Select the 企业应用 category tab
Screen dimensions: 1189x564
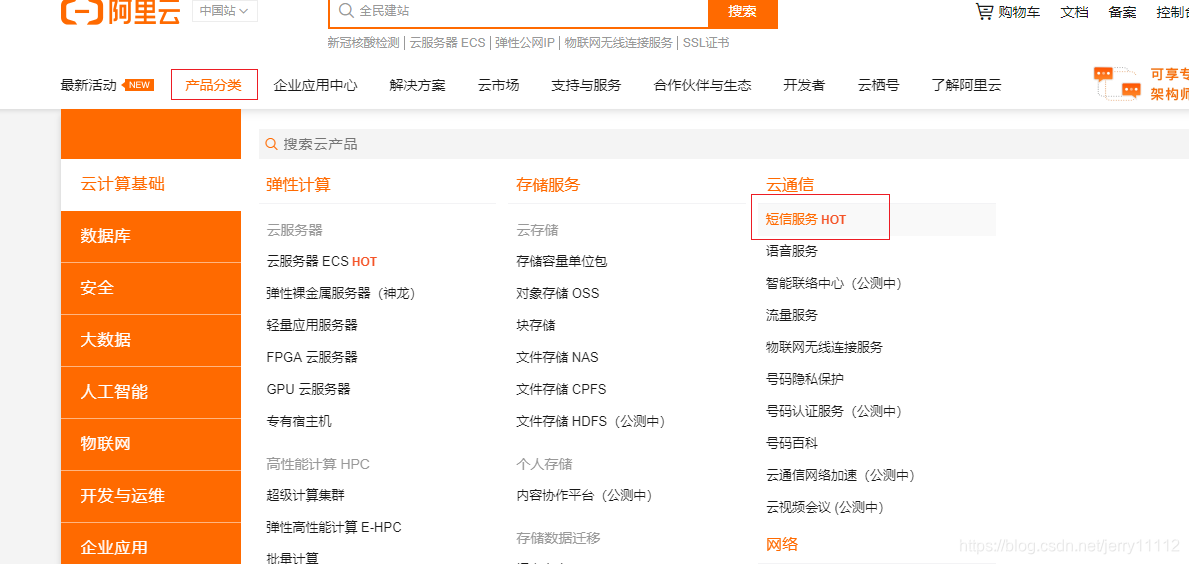pos(151,544)
